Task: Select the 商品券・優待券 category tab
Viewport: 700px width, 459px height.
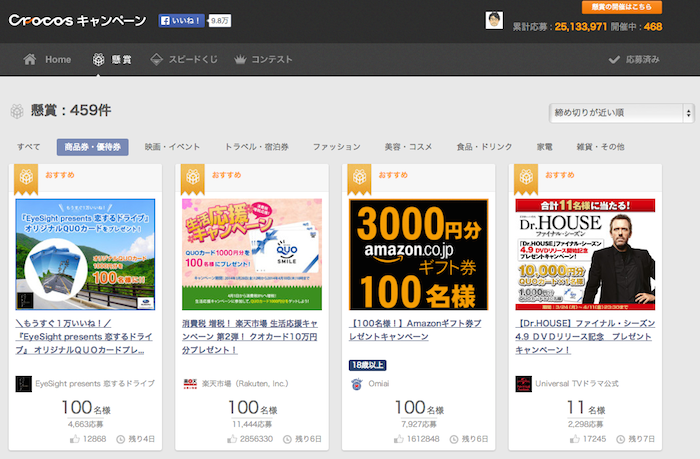Action: click(x=92, y=147)
